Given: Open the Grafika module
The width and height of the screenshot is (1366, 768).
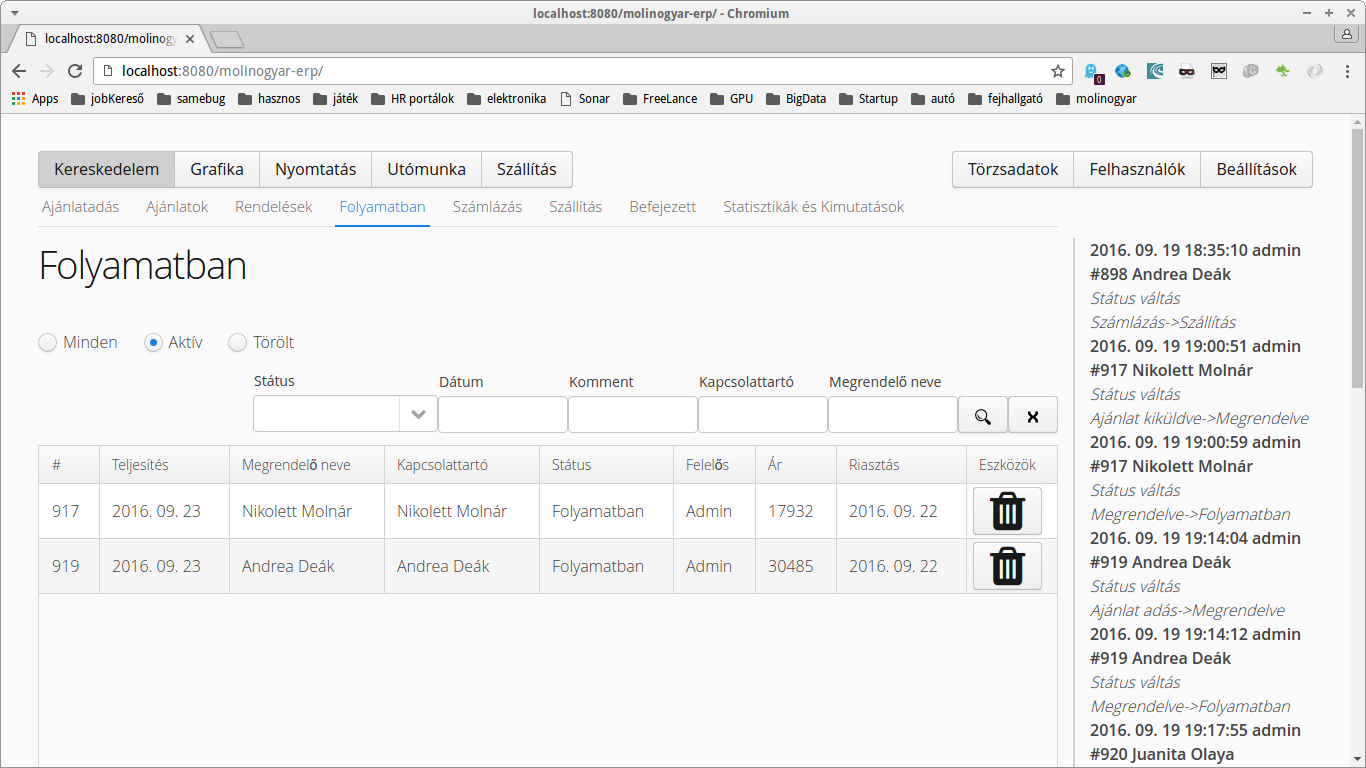Looking at the screenshot, I should pos(217,169).
